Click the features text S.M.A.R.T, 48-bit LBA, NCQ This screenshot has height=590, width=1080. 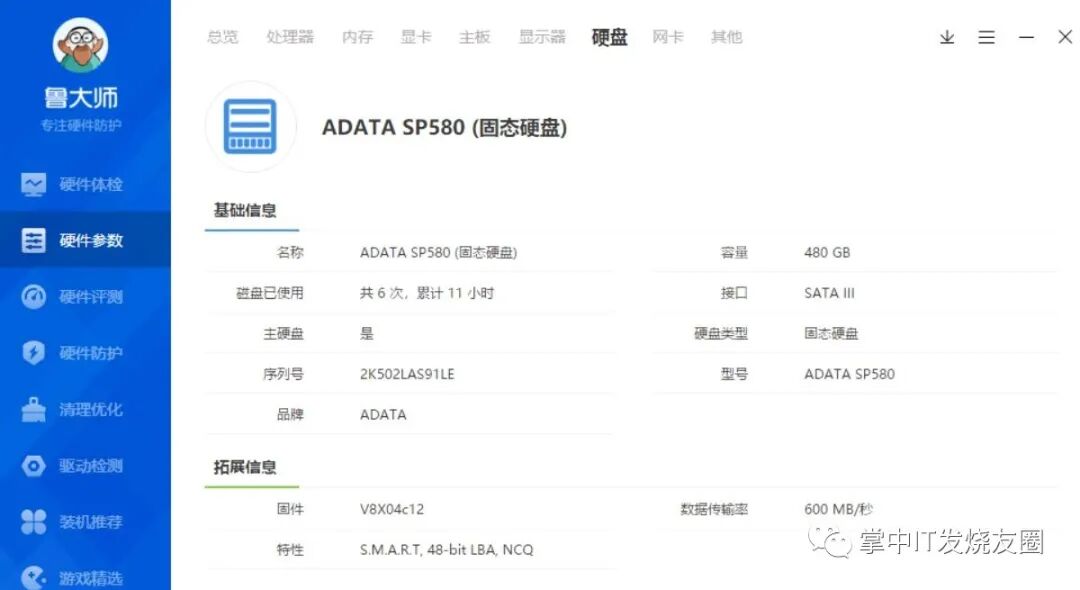(x=446, y=549)
